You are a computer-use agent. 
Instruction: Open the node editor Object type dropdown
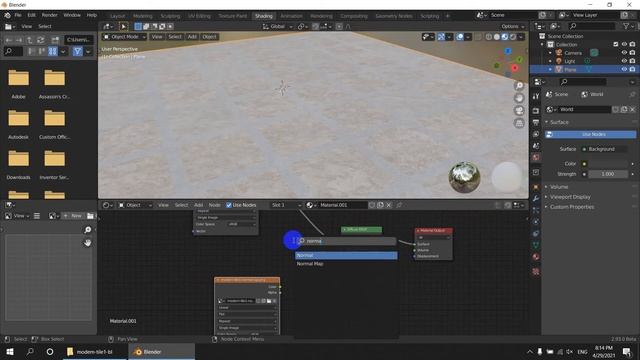[135, 205]
